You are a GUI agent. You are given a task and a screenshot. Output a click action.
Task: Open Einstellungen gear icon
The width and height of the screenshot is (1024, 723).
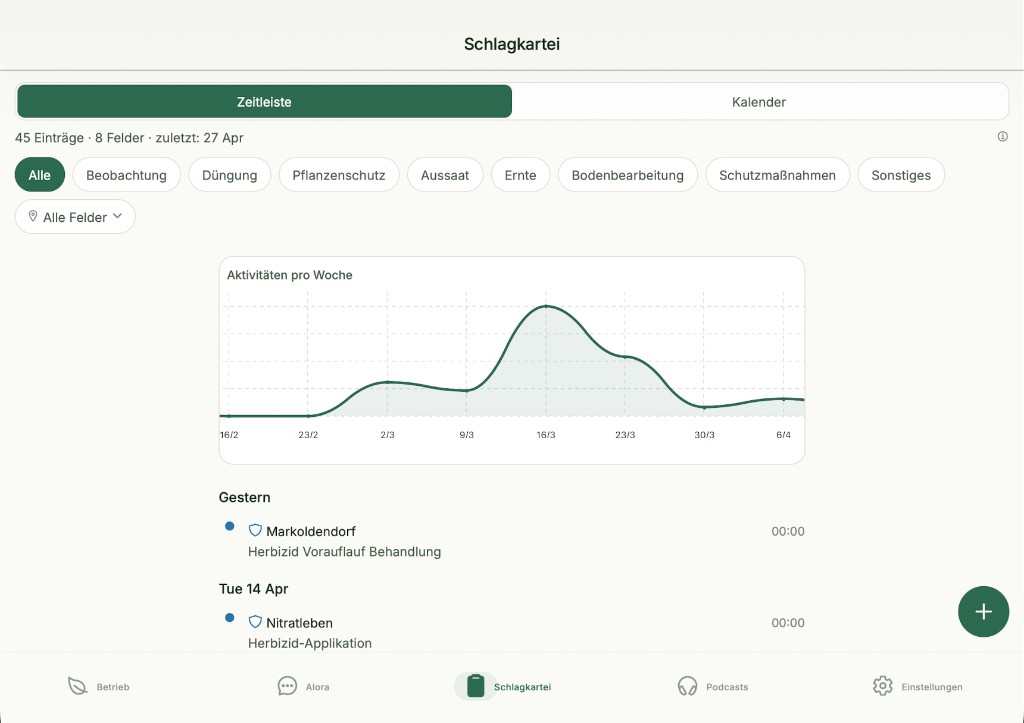pyautogui.click(x=882, y=686)
